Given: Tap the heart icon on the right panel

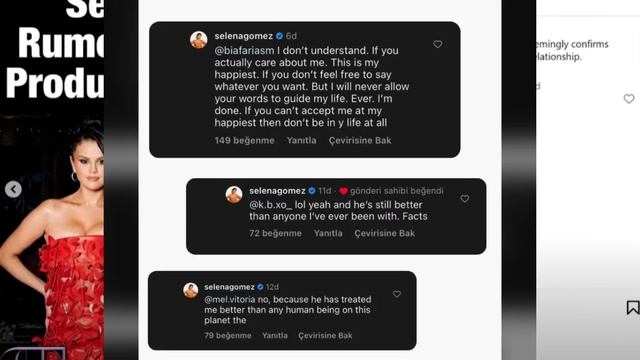Looking at the screenshot, I should (x=629, y=99).
